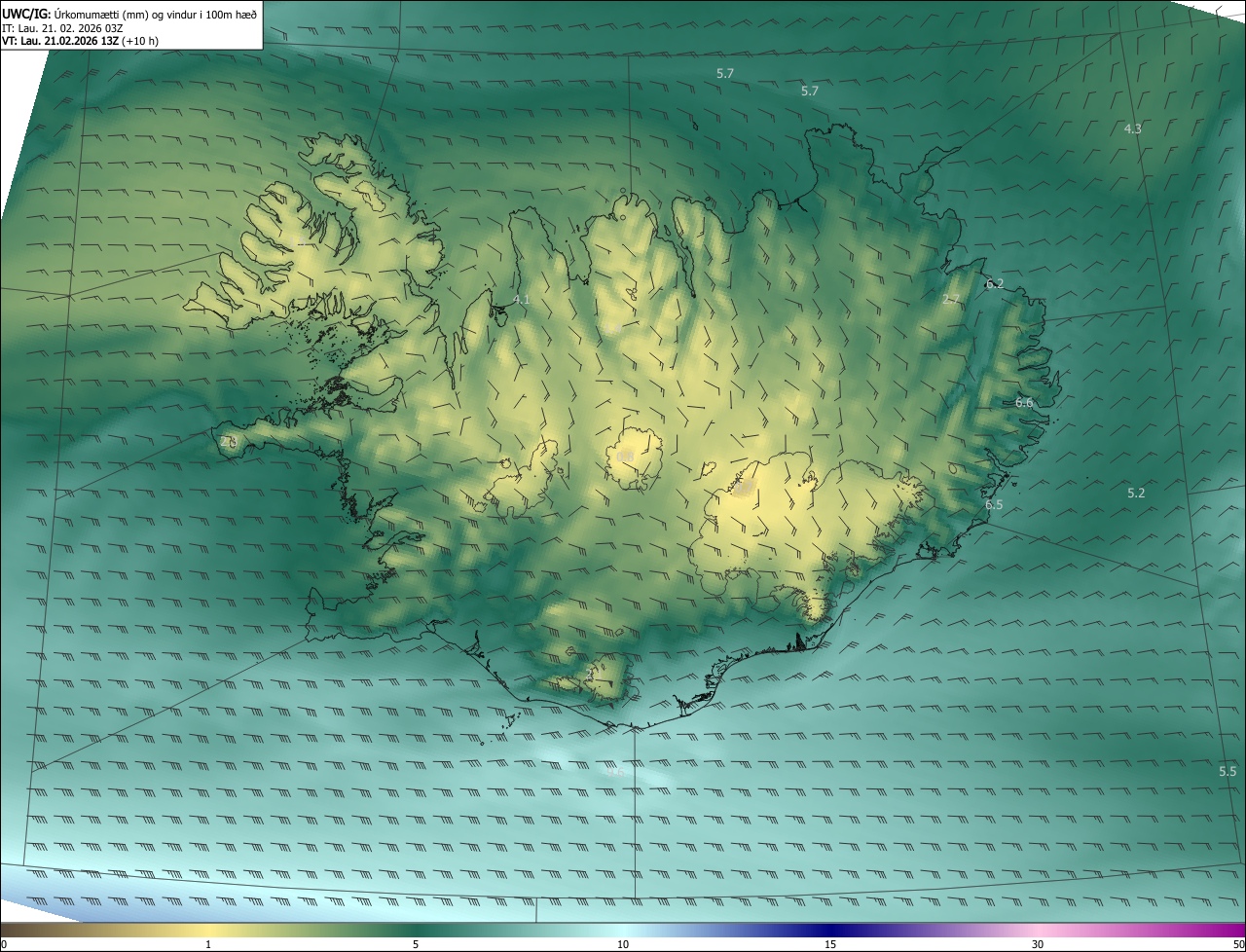Select the 10 mark on the color legend
Image resolution: width=1246 pixels, height=952 pixels.
click(x=623, y=944)
